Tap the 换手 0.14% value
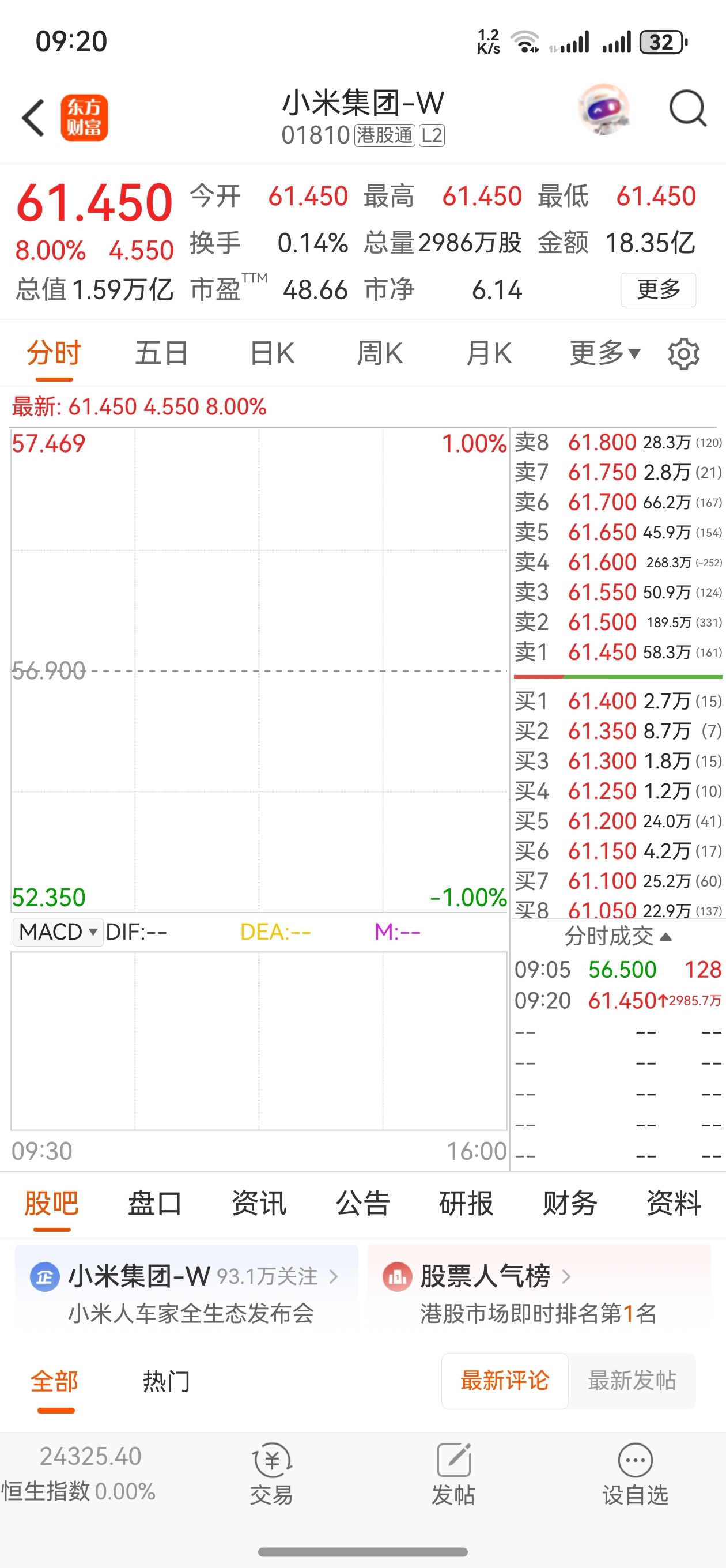The width and height of the screenshot is (726, 1568). [269, 243]
